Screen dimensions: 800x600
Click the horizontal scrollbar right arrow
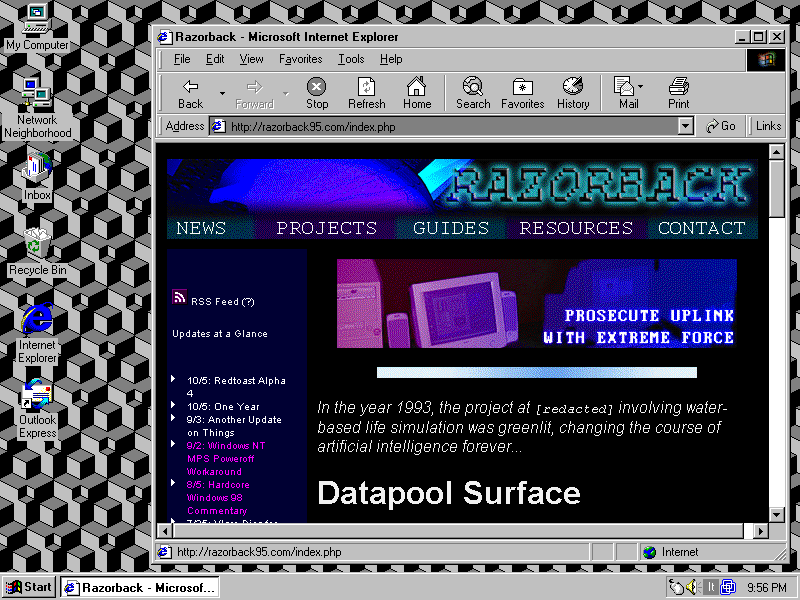coord(761,531)
